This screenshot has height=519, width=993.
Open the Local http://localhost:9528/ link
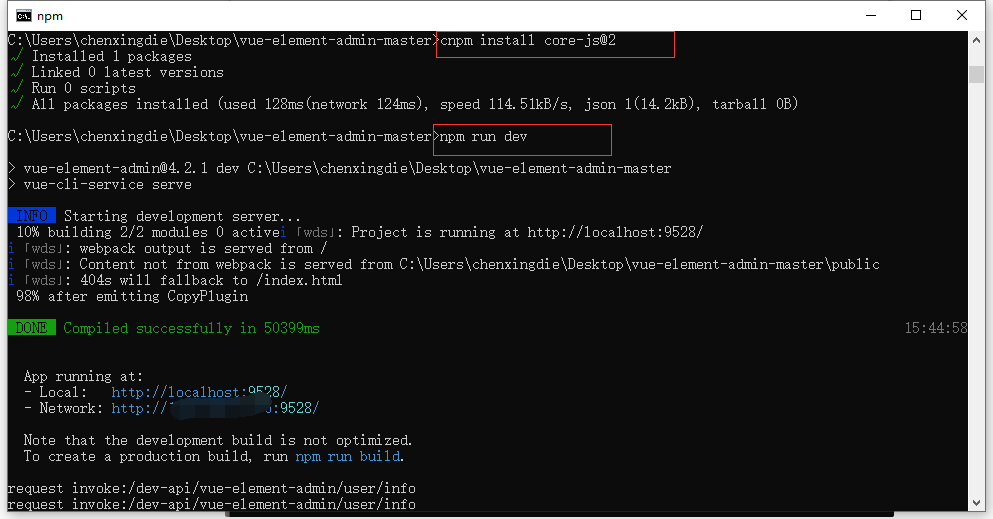199,392
